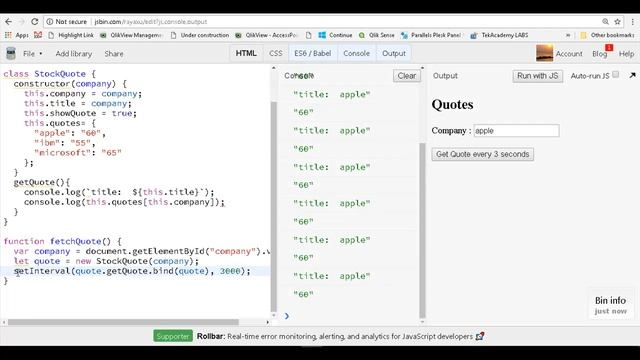Click the console prompt input chevron
640x360 pixels.
(x=287, y=316)
